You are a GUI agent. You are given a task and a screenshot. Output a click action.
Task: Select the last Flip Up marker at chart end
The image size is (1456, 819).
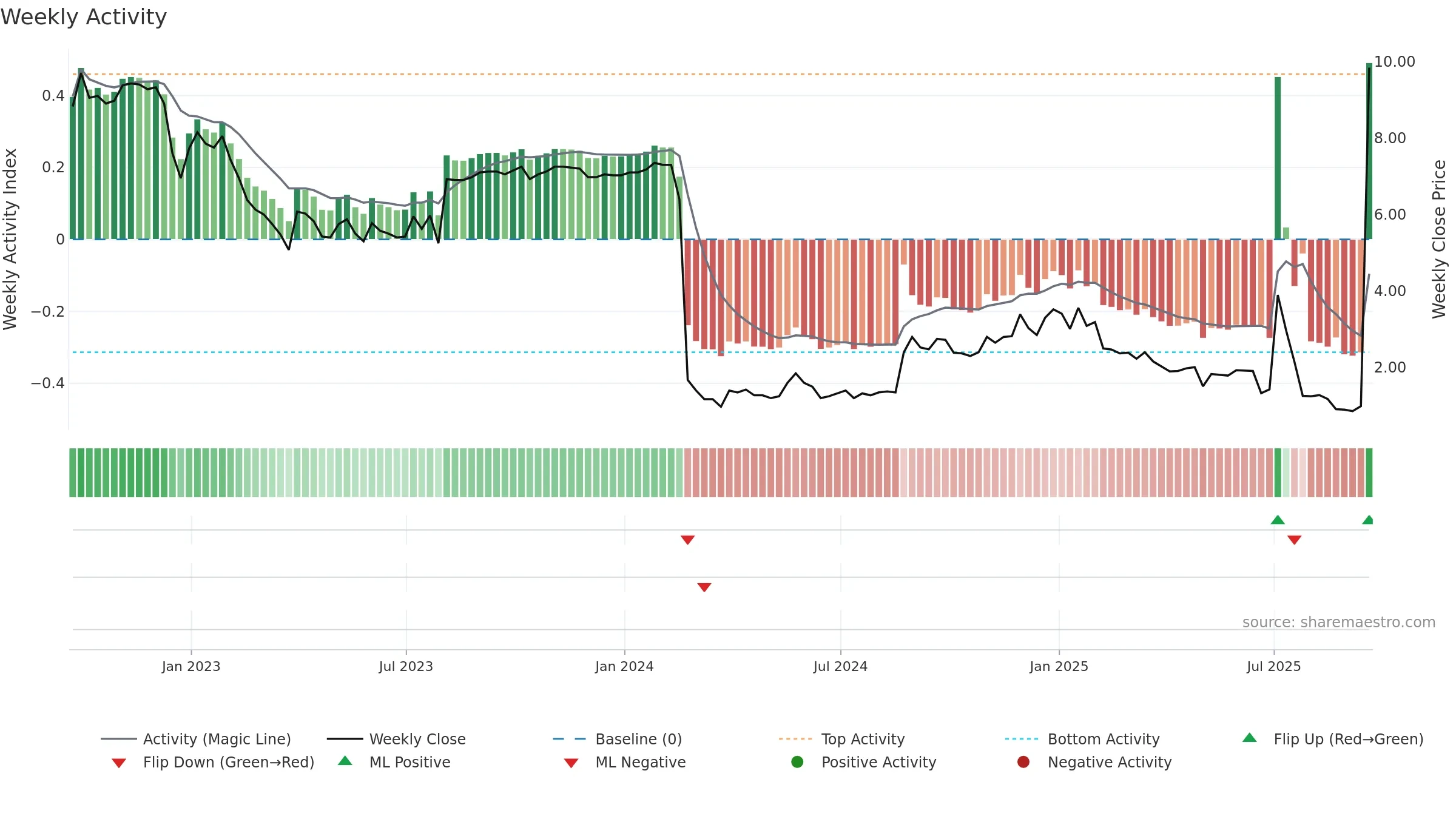(x=1368, y=520)
